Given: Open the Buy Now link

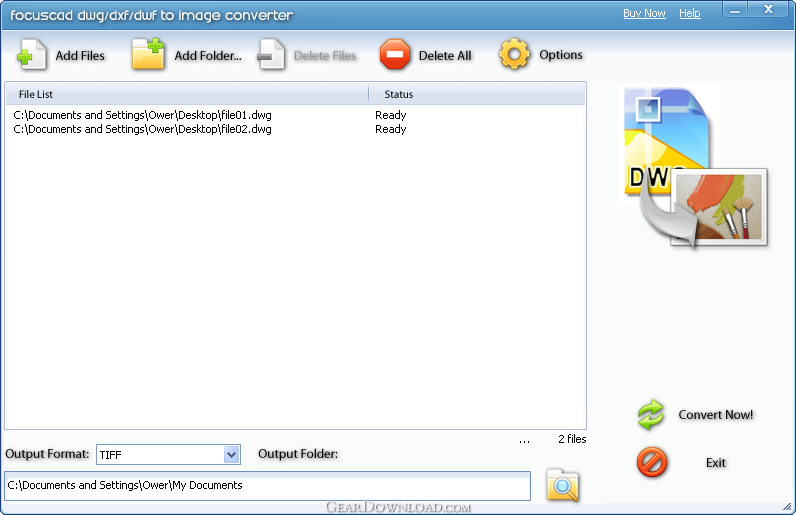Looking at the screenshot, I should tap(644, 13).
